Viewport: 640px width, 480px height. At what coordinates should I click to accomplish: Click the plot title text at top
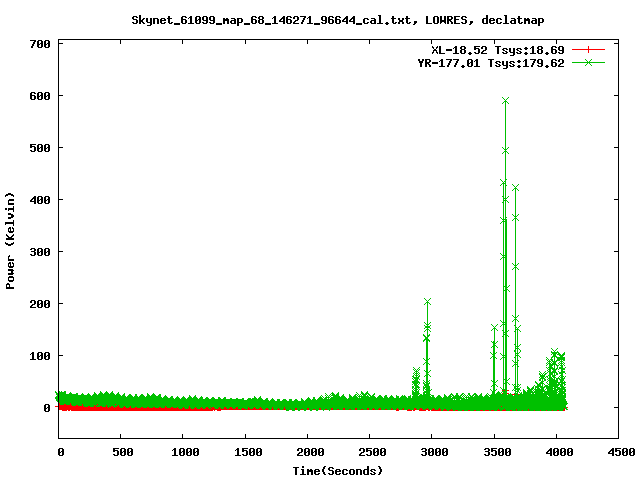click(337, 19)
